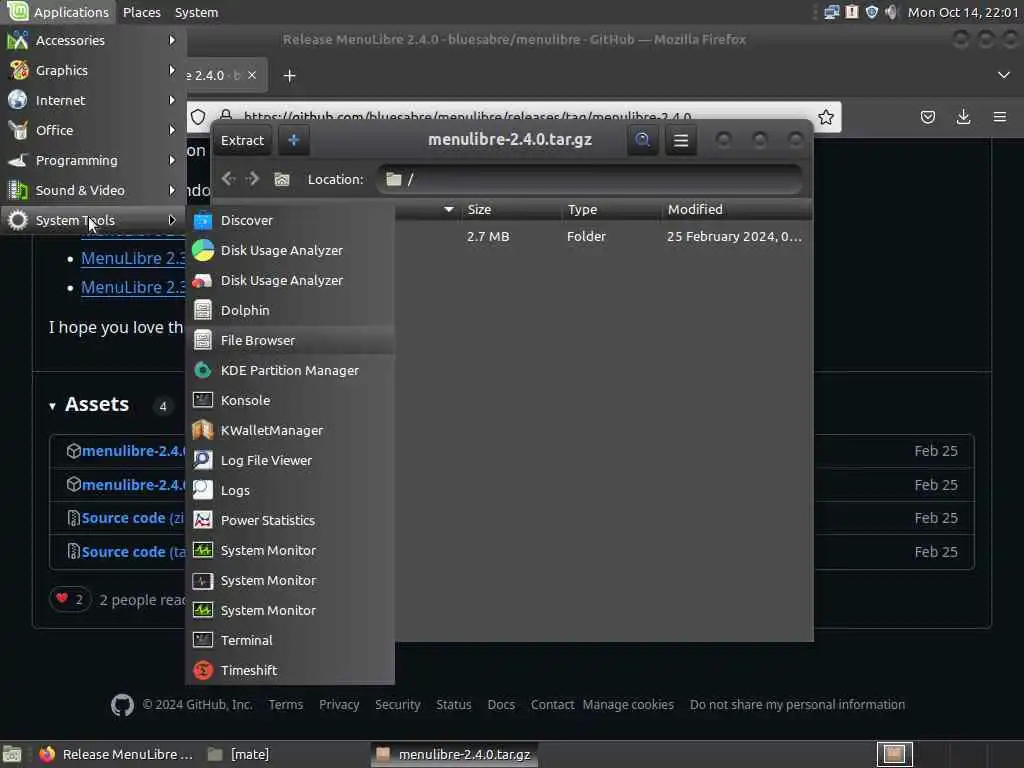Image resolution: width=1024 pixels, height=768 pixels.
Task: Go back in archive manager location
Action: tap(228, 179)
